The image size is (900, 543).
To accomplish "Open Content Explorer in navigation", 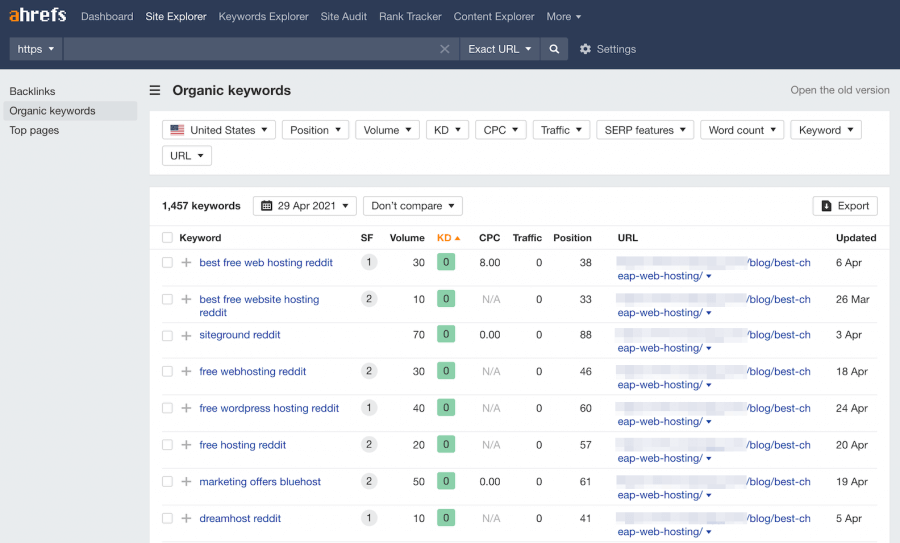I will pyautogui.click(x=494, y=17).
